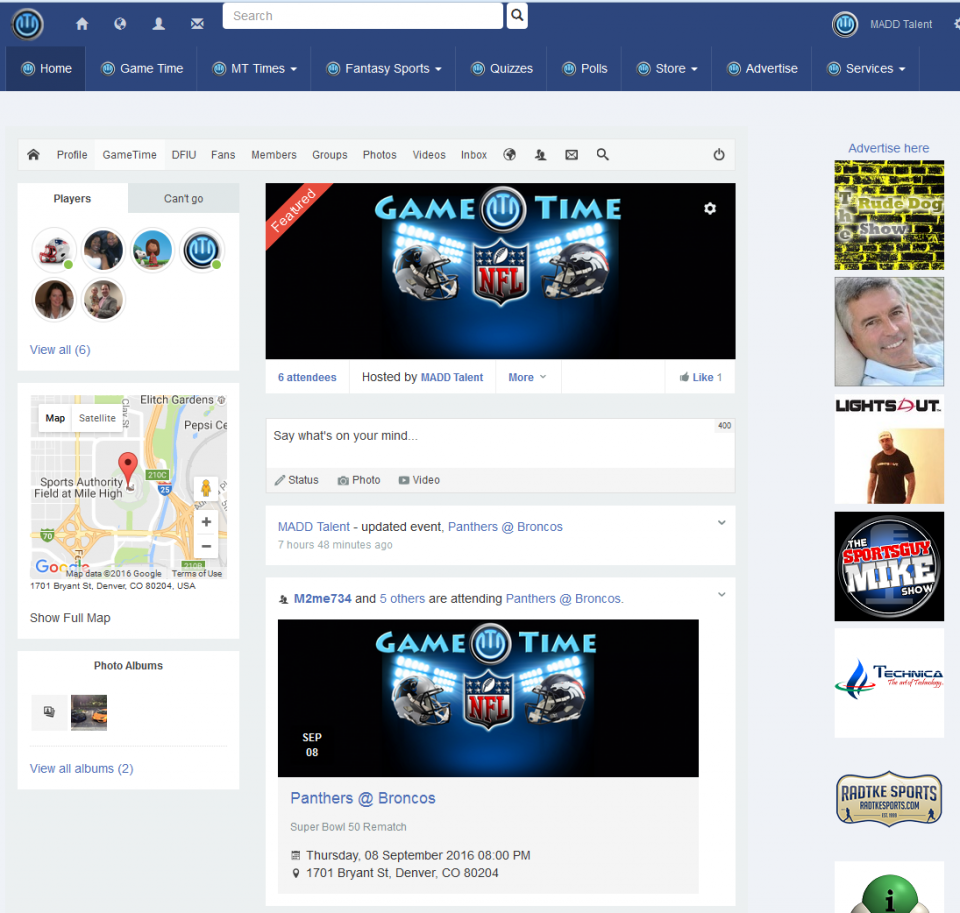Viewport: 960px width, 913px height.
Task: Expand the Services menu
Action: point(866,69)
